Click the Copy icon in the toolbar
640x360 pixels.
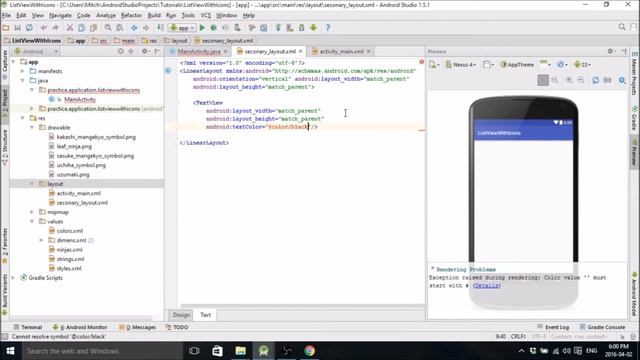point(82,28)
